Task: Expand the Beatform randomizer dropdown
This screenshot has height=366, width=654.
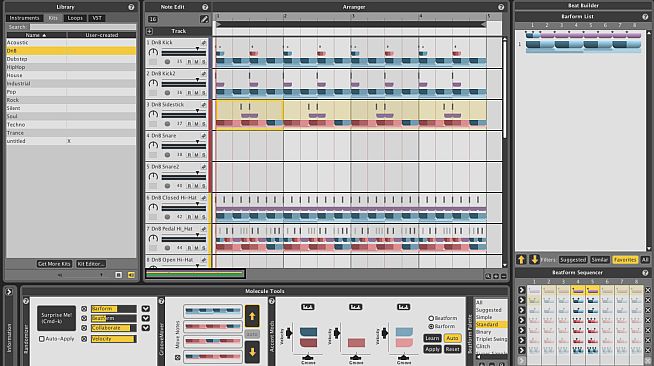Action: [x=146, y=318]
